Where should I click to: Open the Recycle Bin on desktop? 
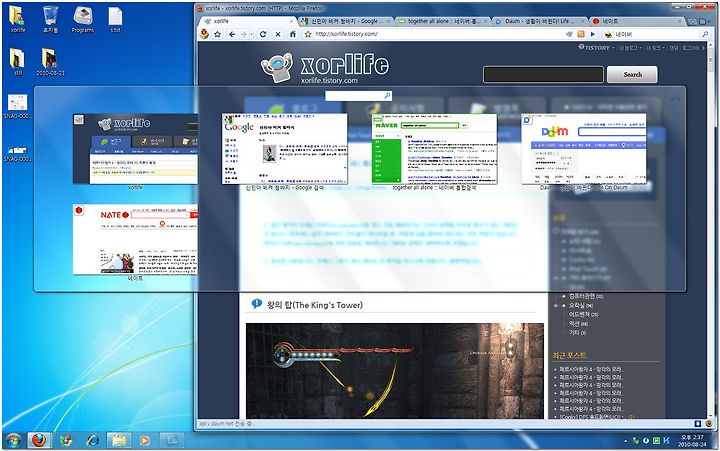[51, 20]
